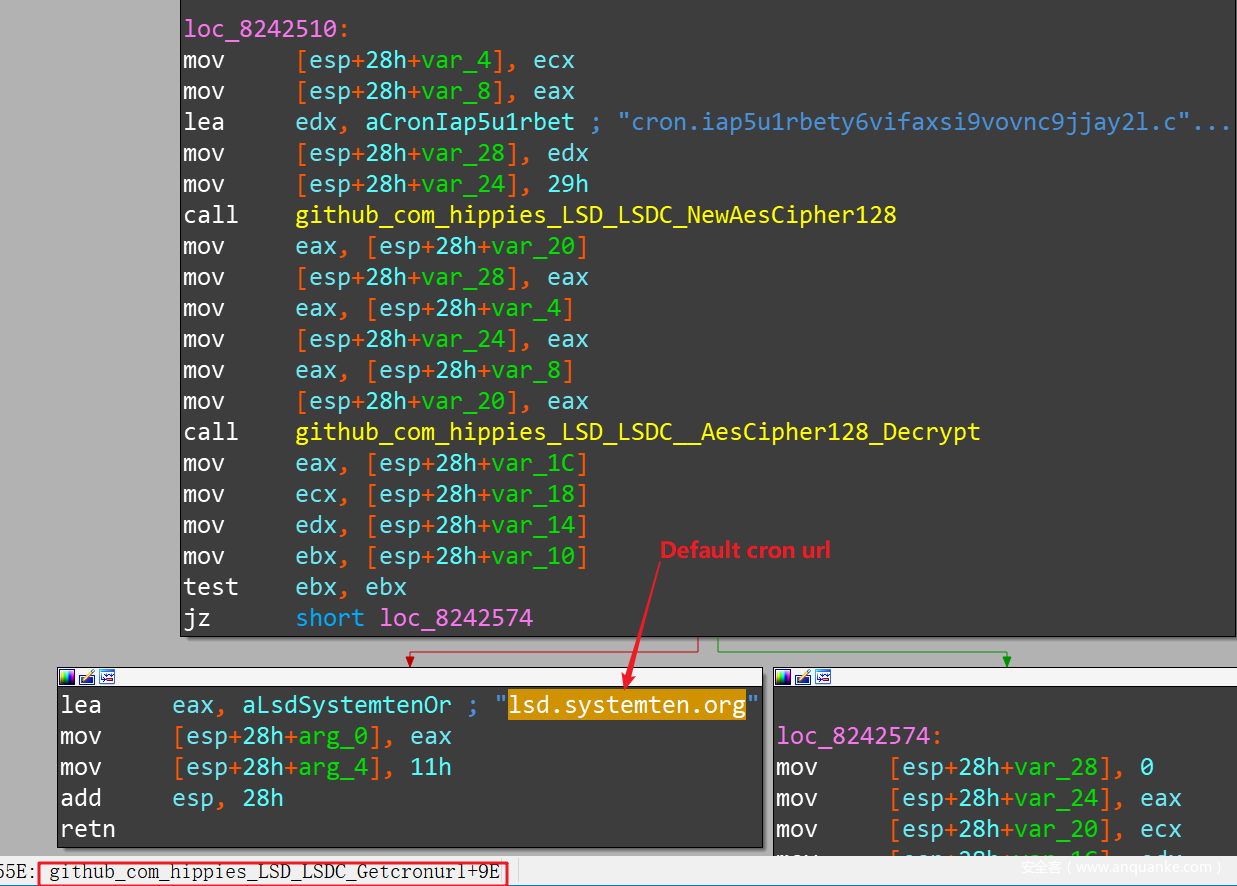Screen dimensions: 1237x886
Task: Click the loc_8242574 label in right node
Action: pyautogui.click(x=853, y=736)
